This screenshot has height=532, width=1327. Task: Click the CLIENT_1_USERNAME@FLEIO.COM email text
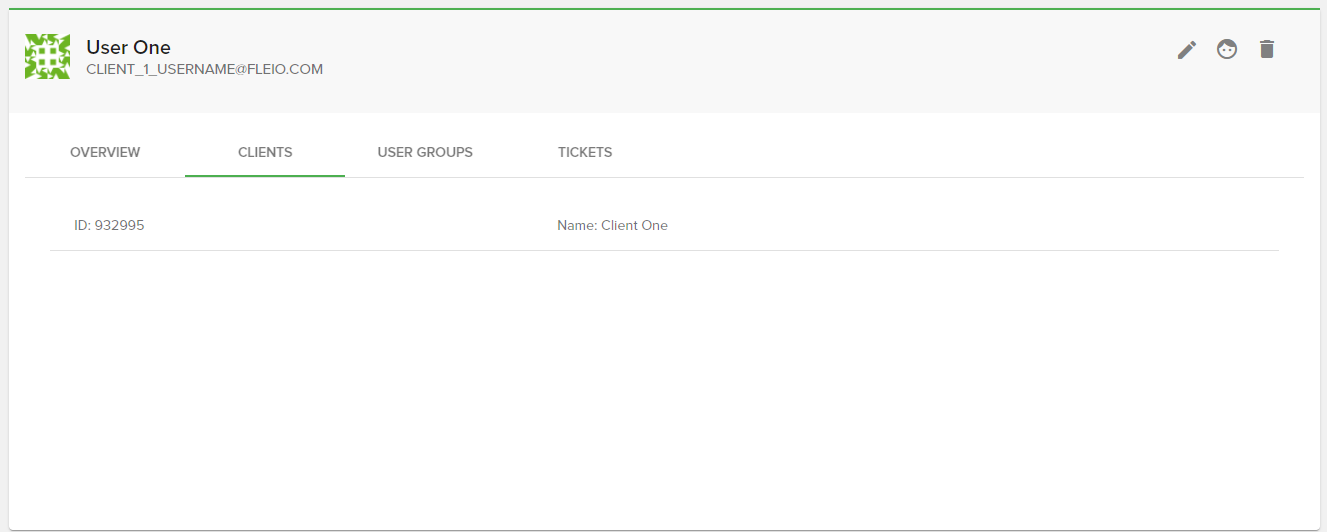point(205,70)
